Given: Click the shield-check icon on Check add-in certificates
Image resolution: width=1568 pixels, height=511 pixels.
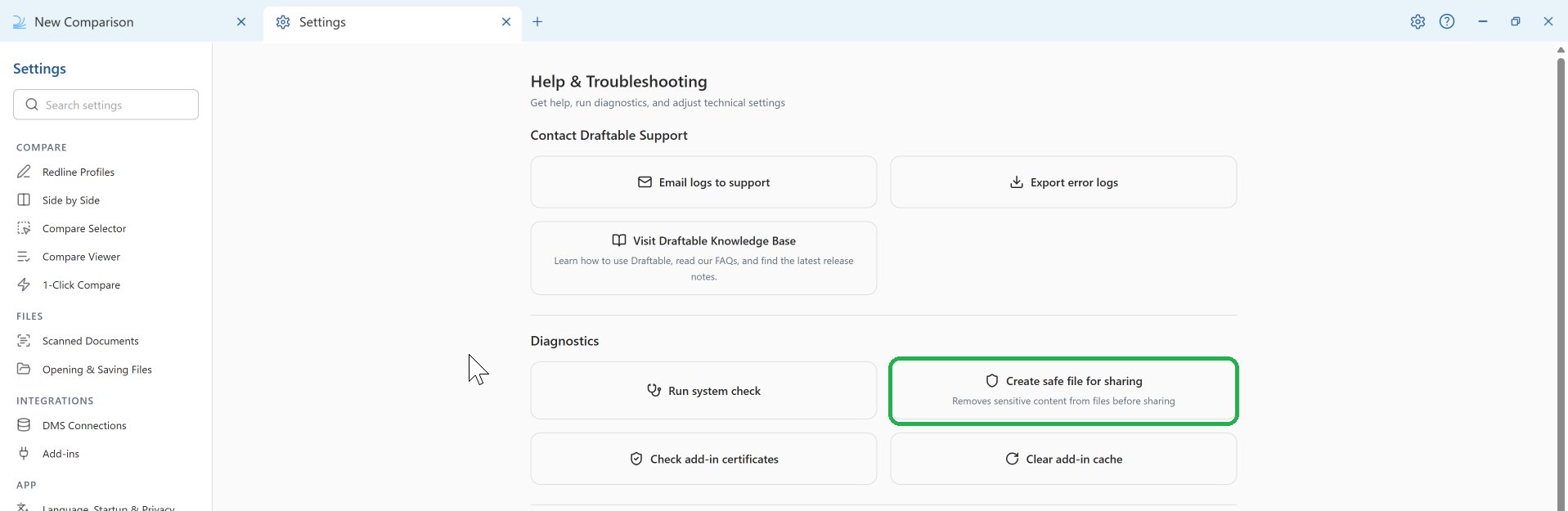Looking at the screenshot, I should point(636,459).
